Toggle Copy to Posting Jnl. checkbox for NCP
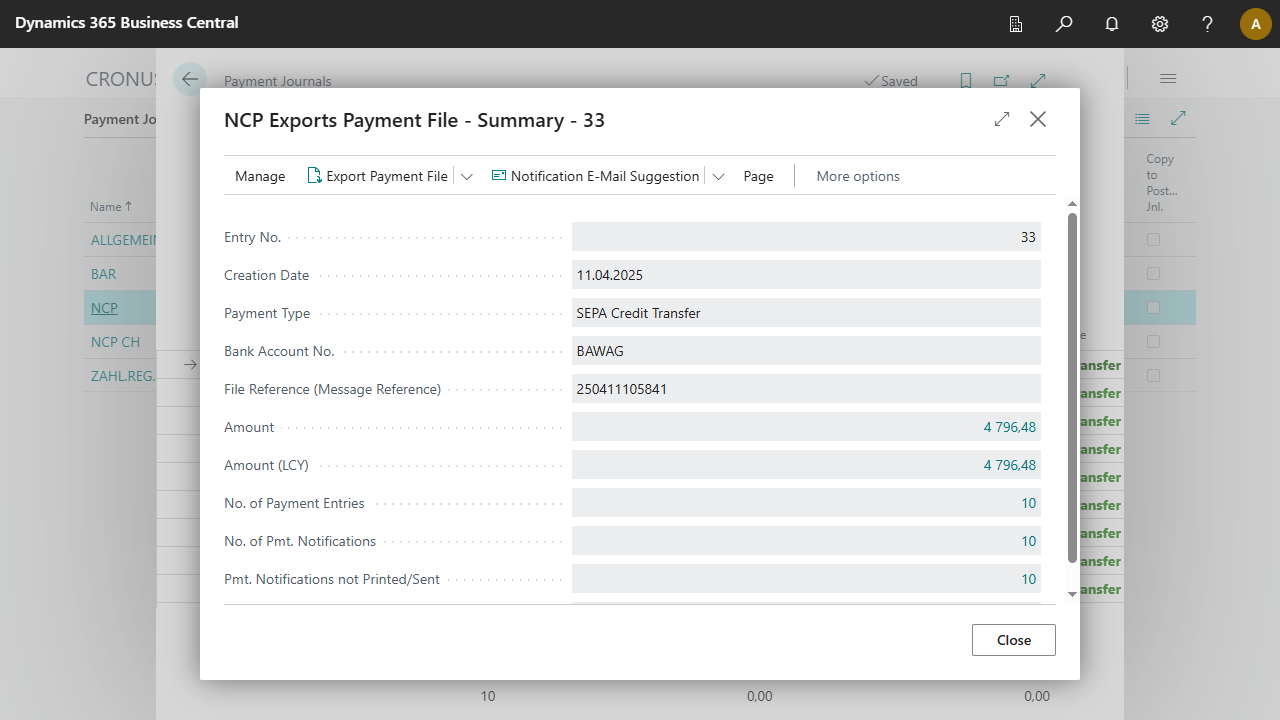The width and height of the screenshot is (1280, 720). [x=1153, y=308]
